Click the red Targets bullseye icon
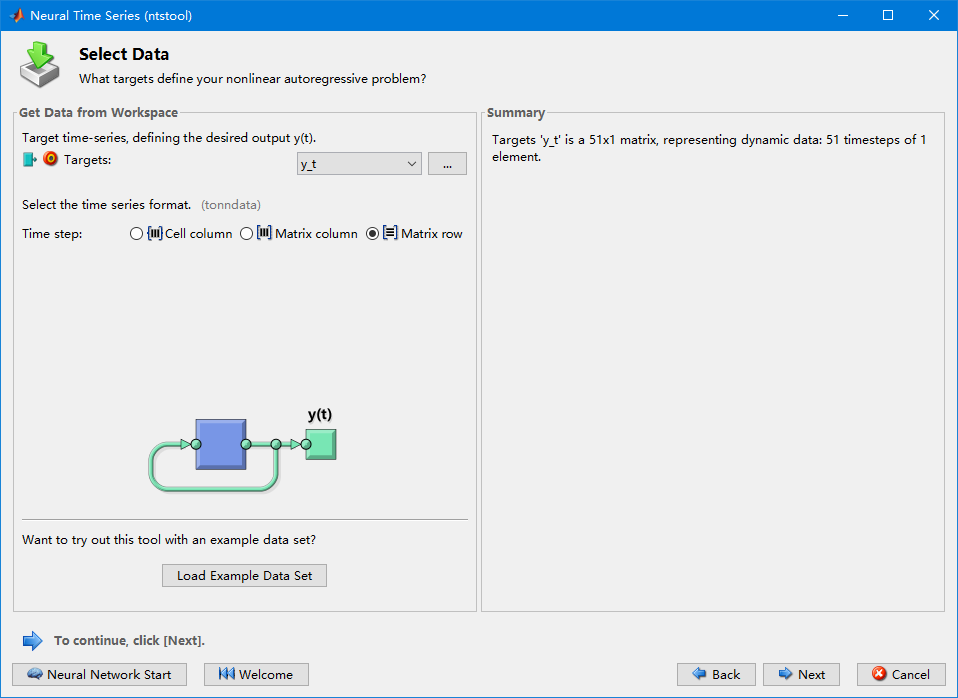Image resolution: width=958 pixels, height=698 pixels. [51, 159]
